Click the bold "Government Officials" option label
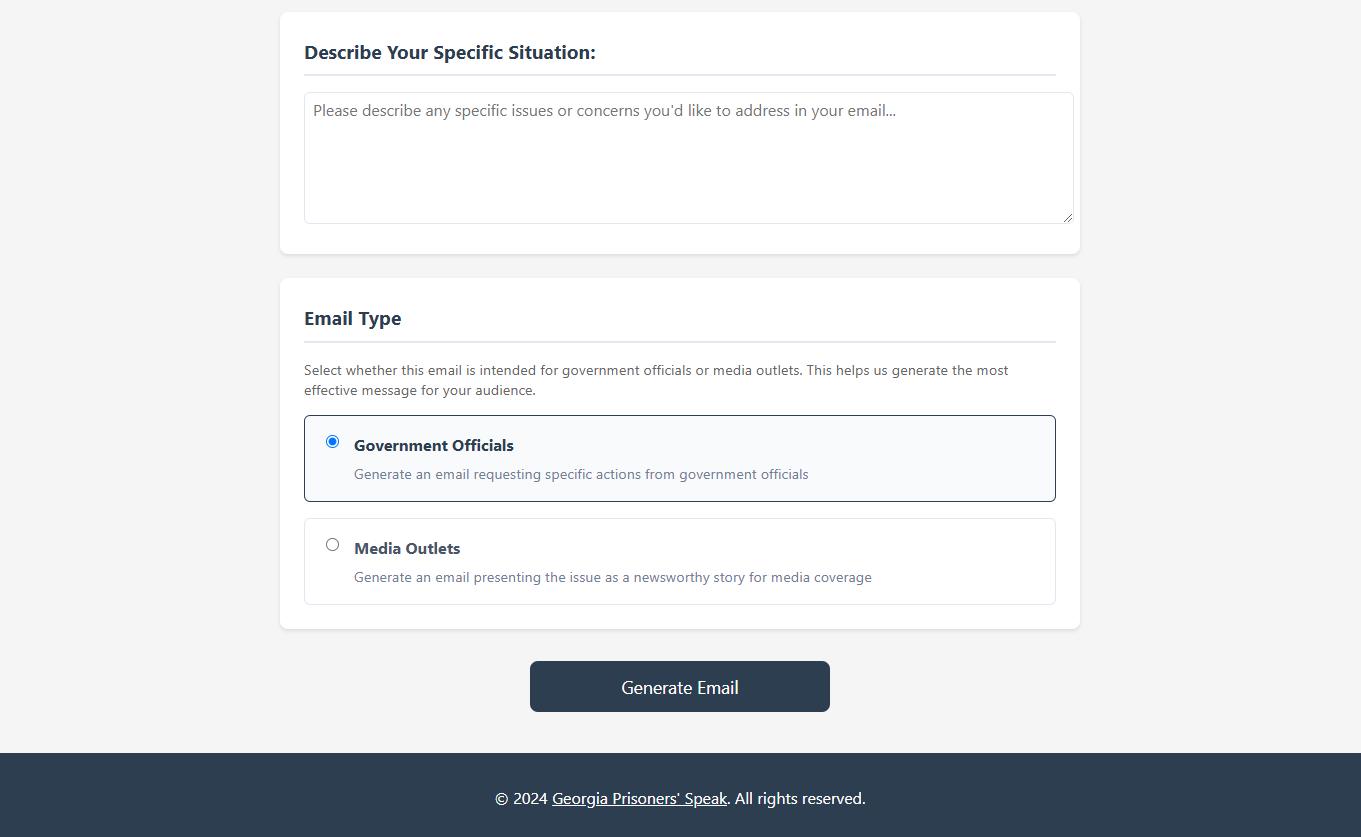 (434, 446)
